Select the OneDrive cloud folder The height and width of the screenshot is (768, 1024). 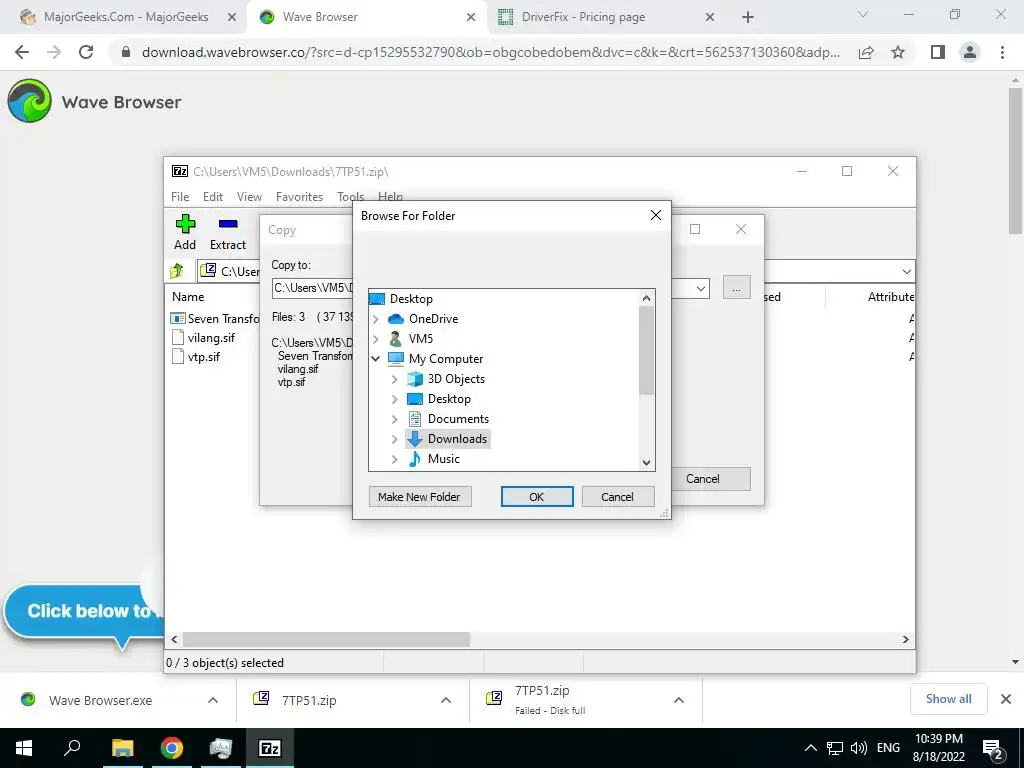[433, 319]
